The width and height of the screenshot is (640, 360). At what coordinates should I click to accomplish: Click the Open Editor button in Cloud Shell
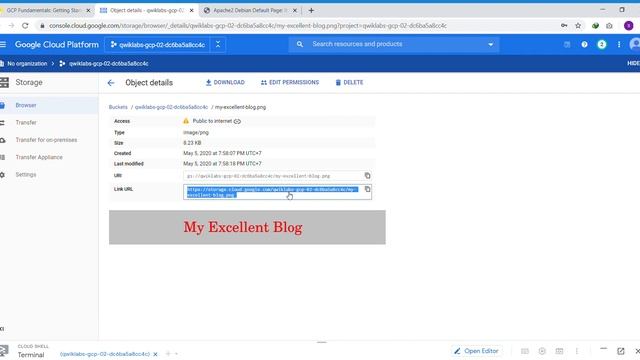[x=476, y=351]
